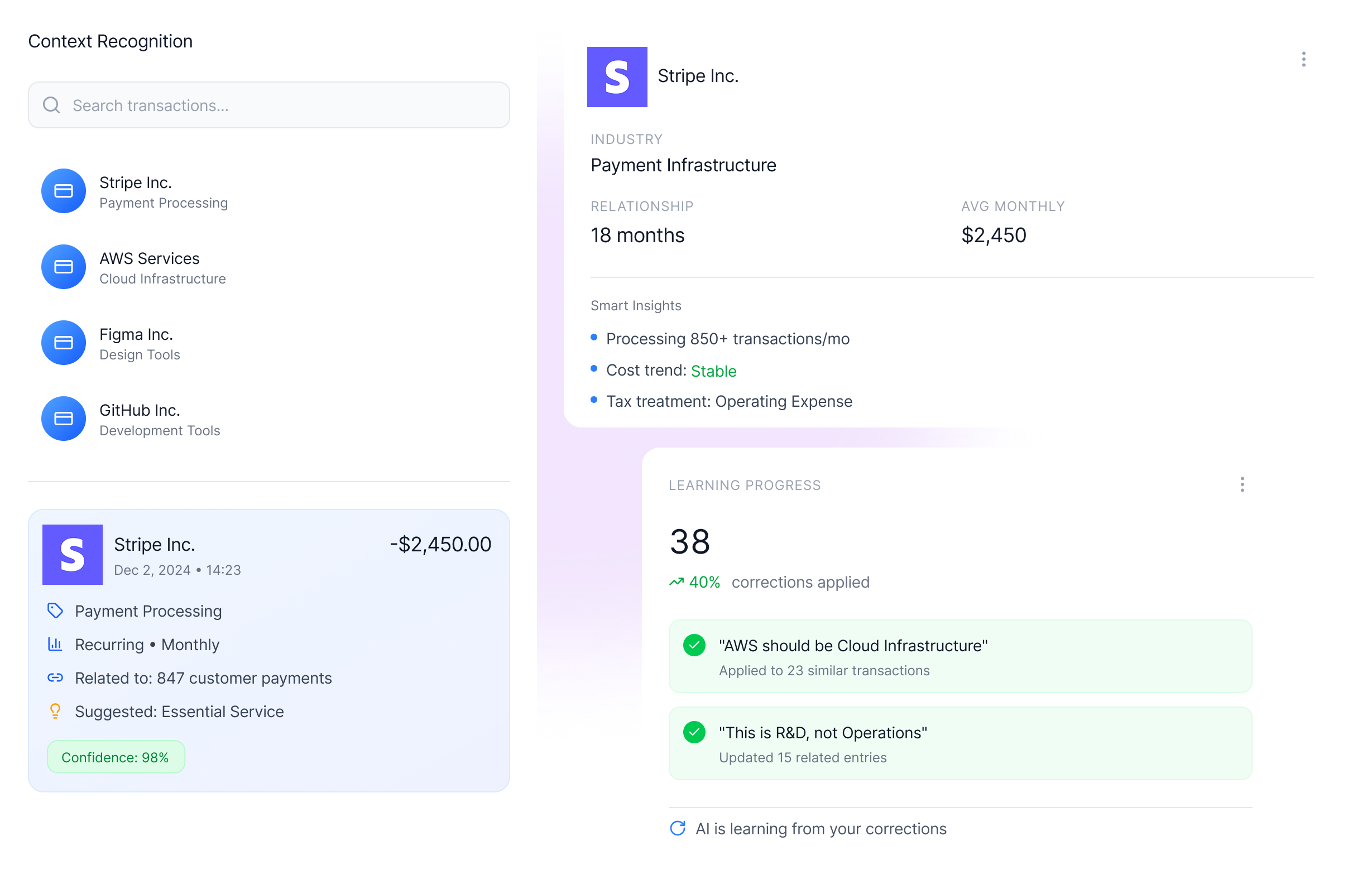Click the 38 corrections count
The image size is (1372, 894).
click(689, 542)
